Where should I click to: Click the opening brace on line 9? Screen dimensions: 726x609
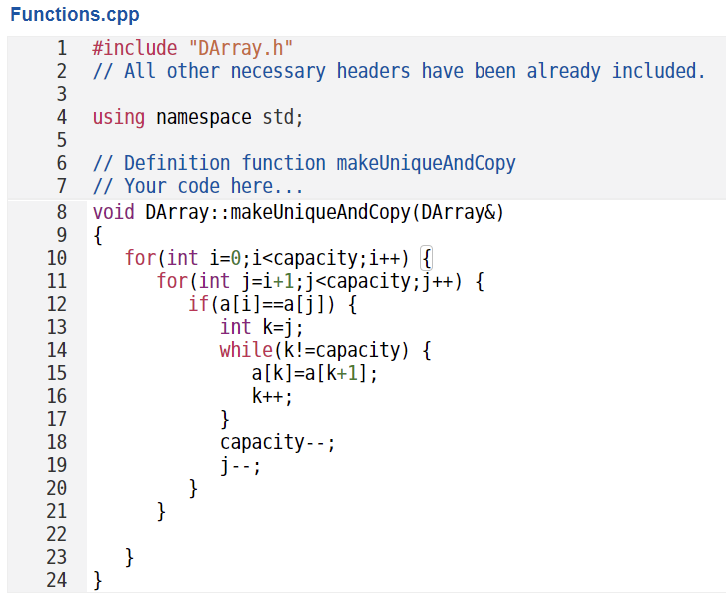[98, 235]
